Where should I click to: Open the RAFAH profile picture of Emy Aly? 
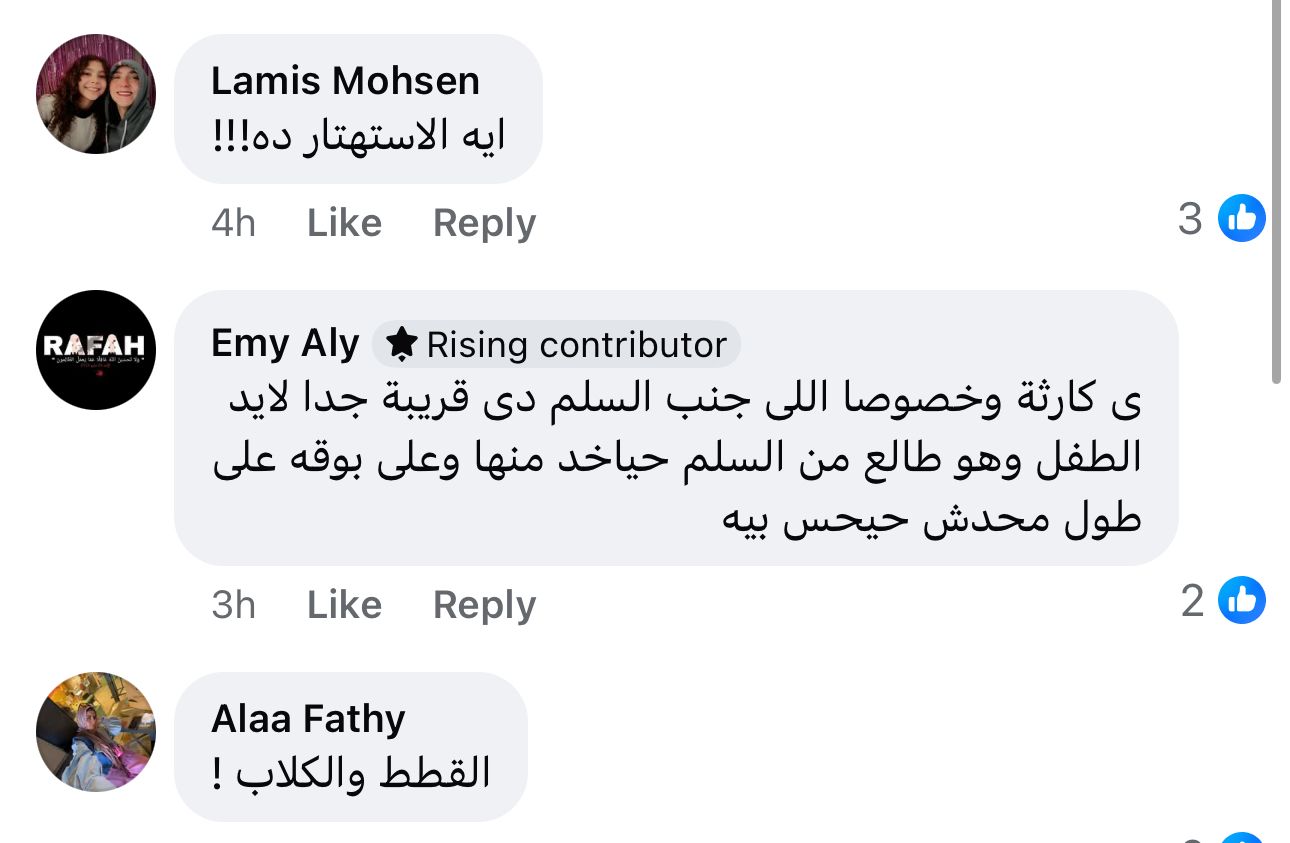[x=96, y=350]
